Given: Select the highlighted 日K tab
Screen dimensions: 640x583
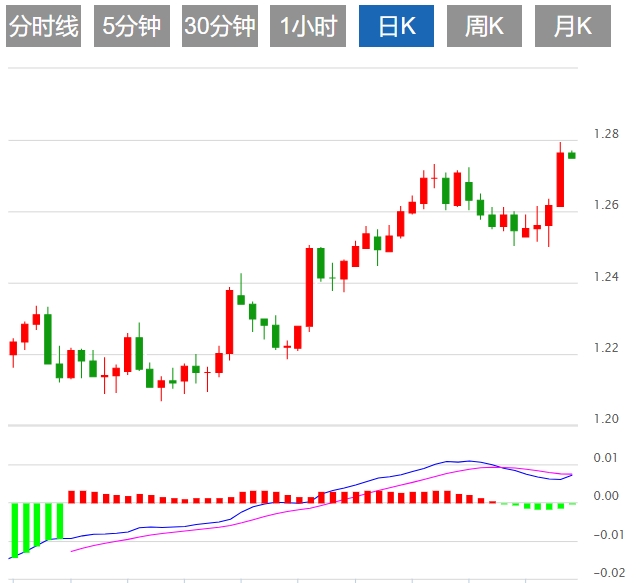Looking at the screenshot, I should point(396,26).
